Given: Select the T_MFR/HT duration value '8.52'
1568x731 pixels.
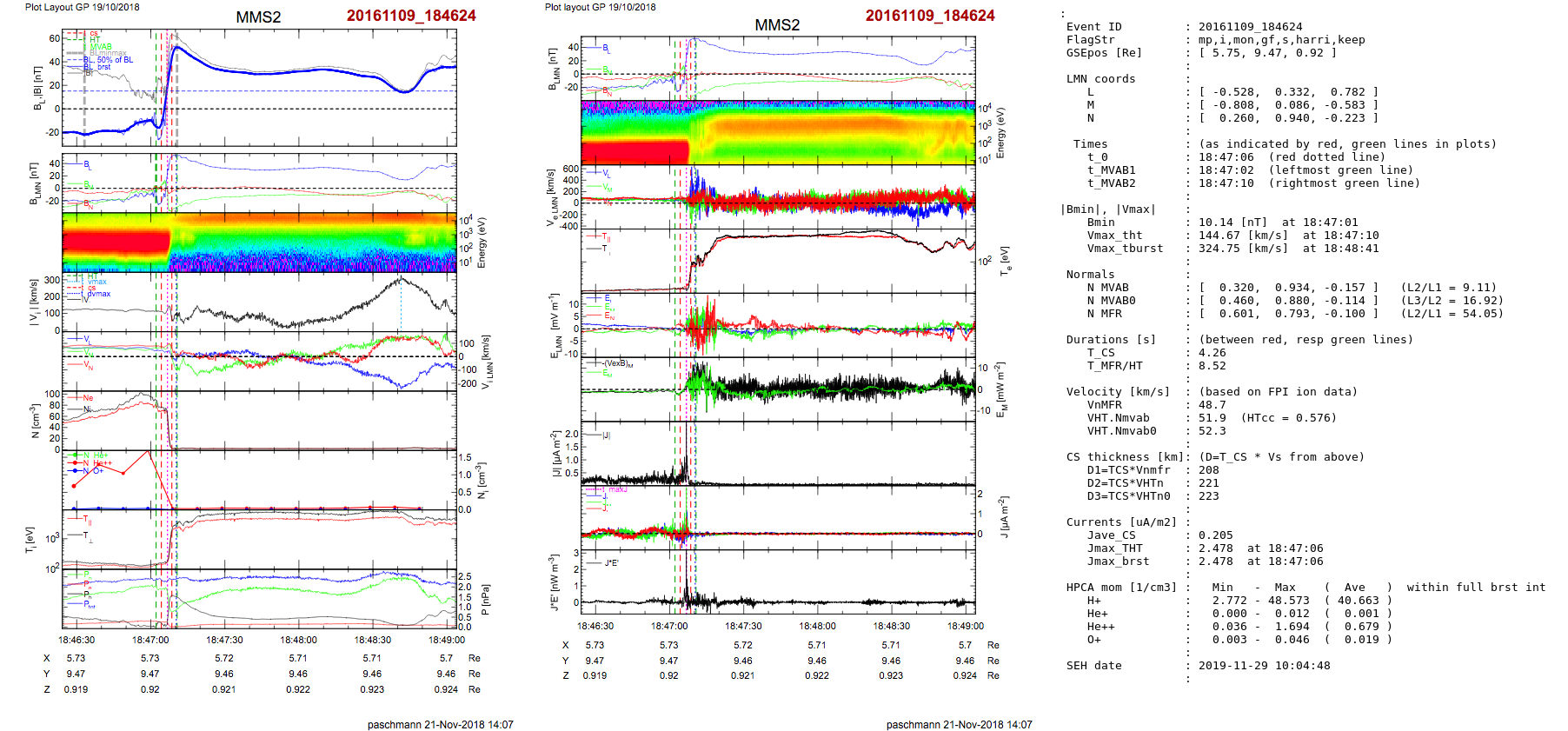Looking at the screenshot, I should coord(1212,366).
